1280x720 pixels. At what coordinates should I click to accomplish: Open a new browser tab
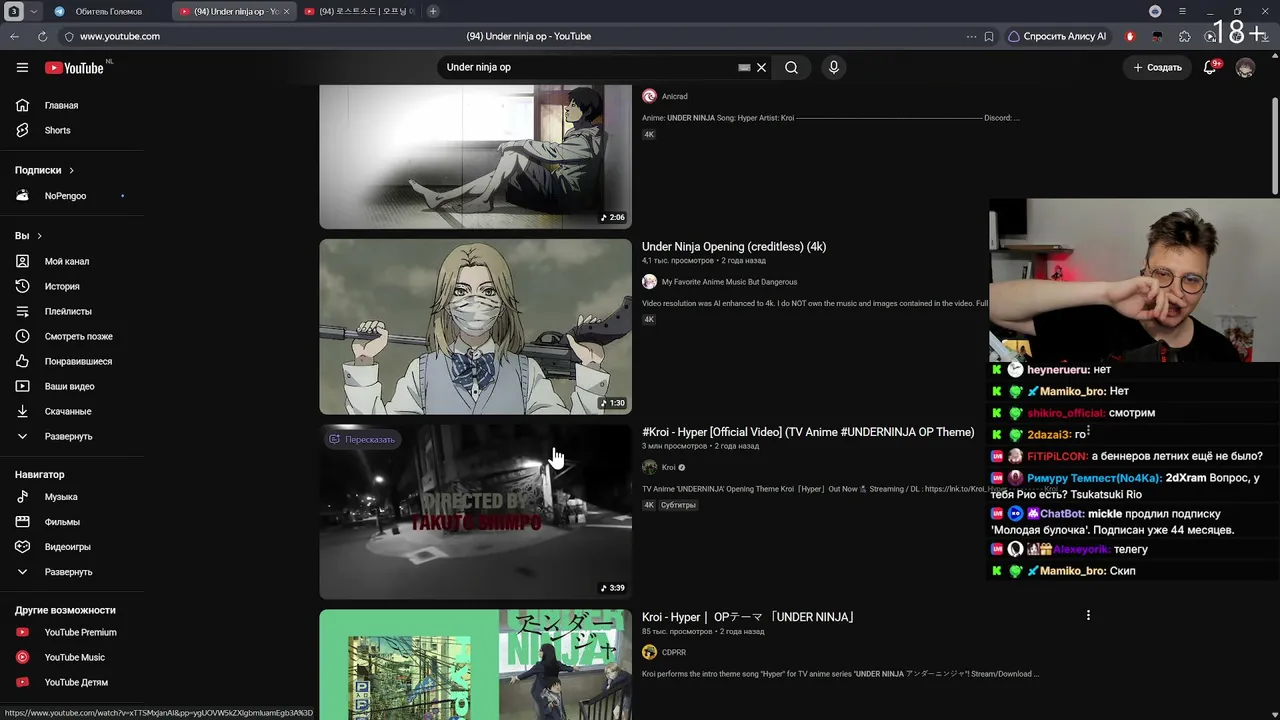(x=433, y=11)
